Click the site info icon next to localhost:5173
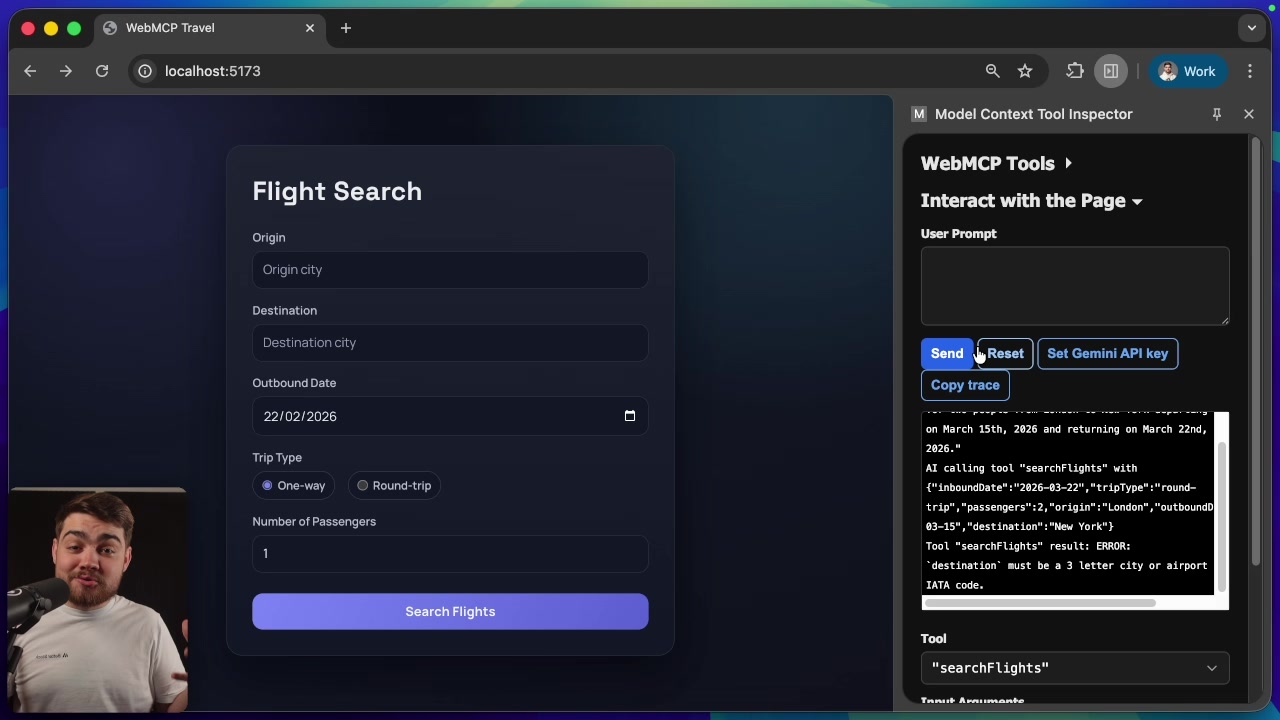The width and height of the screenshot is (1280, 720). pyautogui.click(x=145, y=71)
